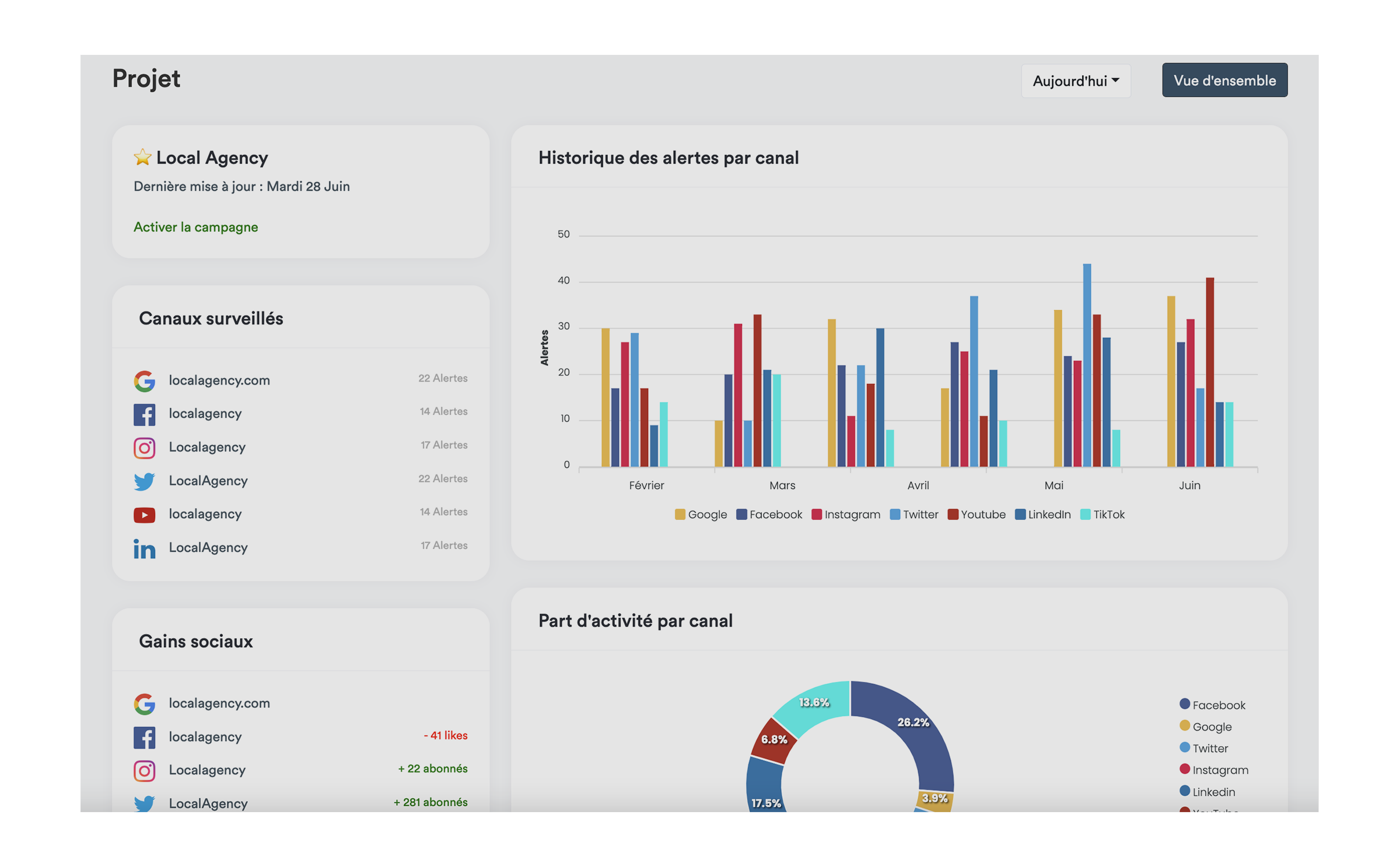Select the 26.2% Facebook donut segment
This screenshot has width=1400, height=867.
[x=910, y=729]
